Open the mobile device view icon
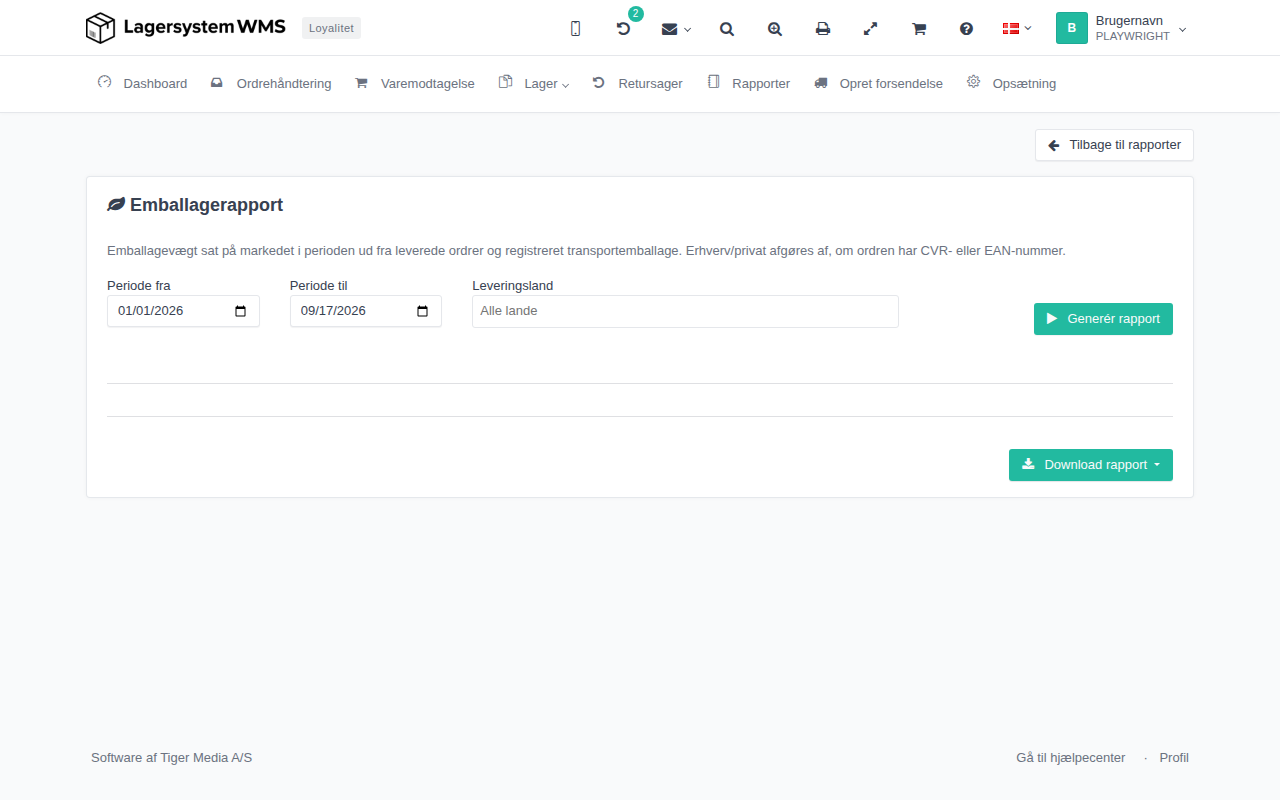 [575, 29]
